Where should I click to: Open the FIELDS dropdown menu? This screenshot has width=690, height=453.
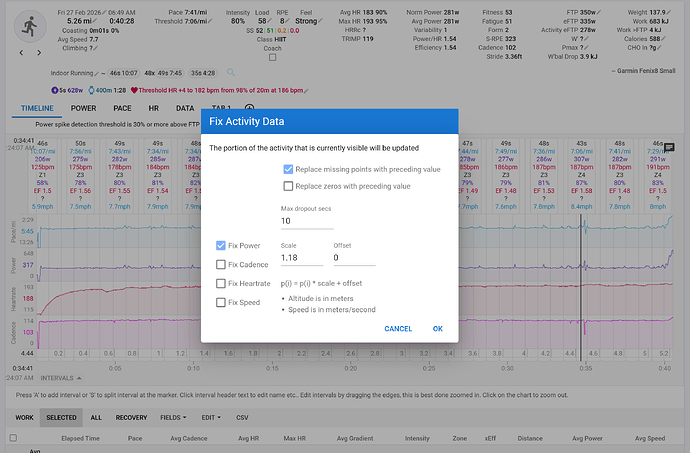click(x=175, y=416)
